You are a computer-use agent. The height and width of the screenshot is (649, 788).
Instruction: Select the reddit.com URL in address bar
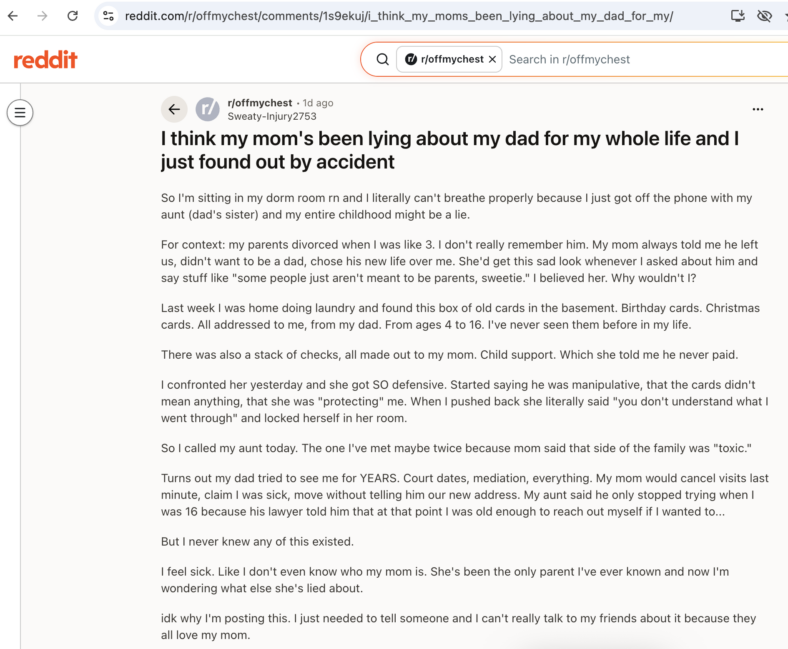[x=399, y=16]
